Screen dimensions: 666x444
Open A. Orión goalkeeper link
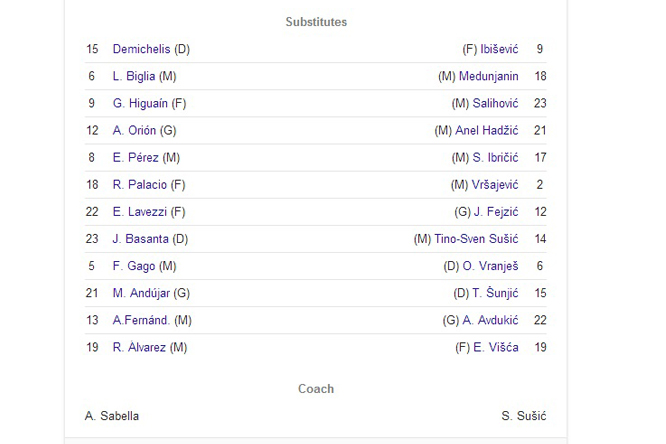coord(134,131)
